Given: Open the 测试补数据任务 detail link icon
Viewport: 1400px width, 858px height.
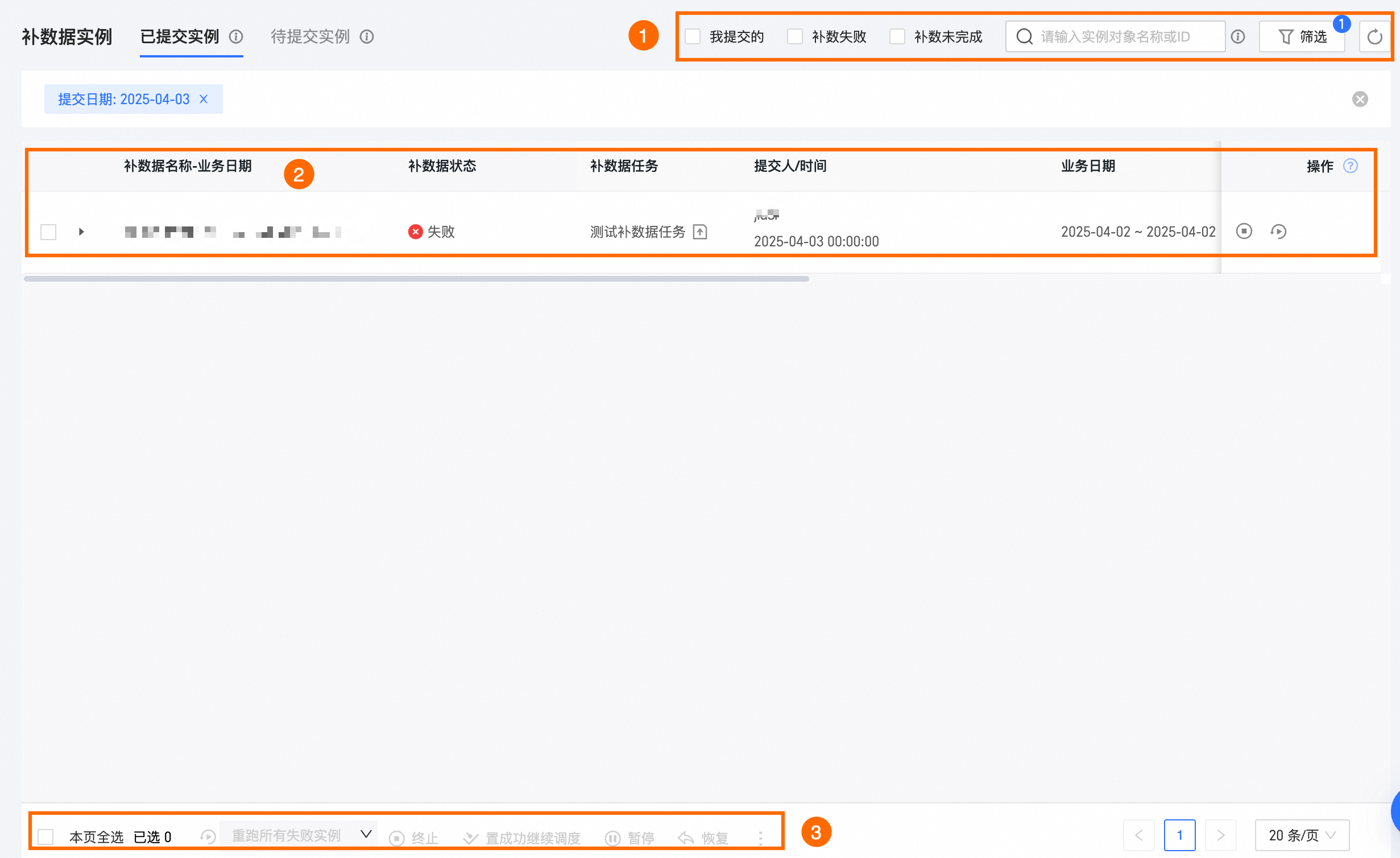Looking at the screenshot, I should pyautogui.click(x=700, y=232).
